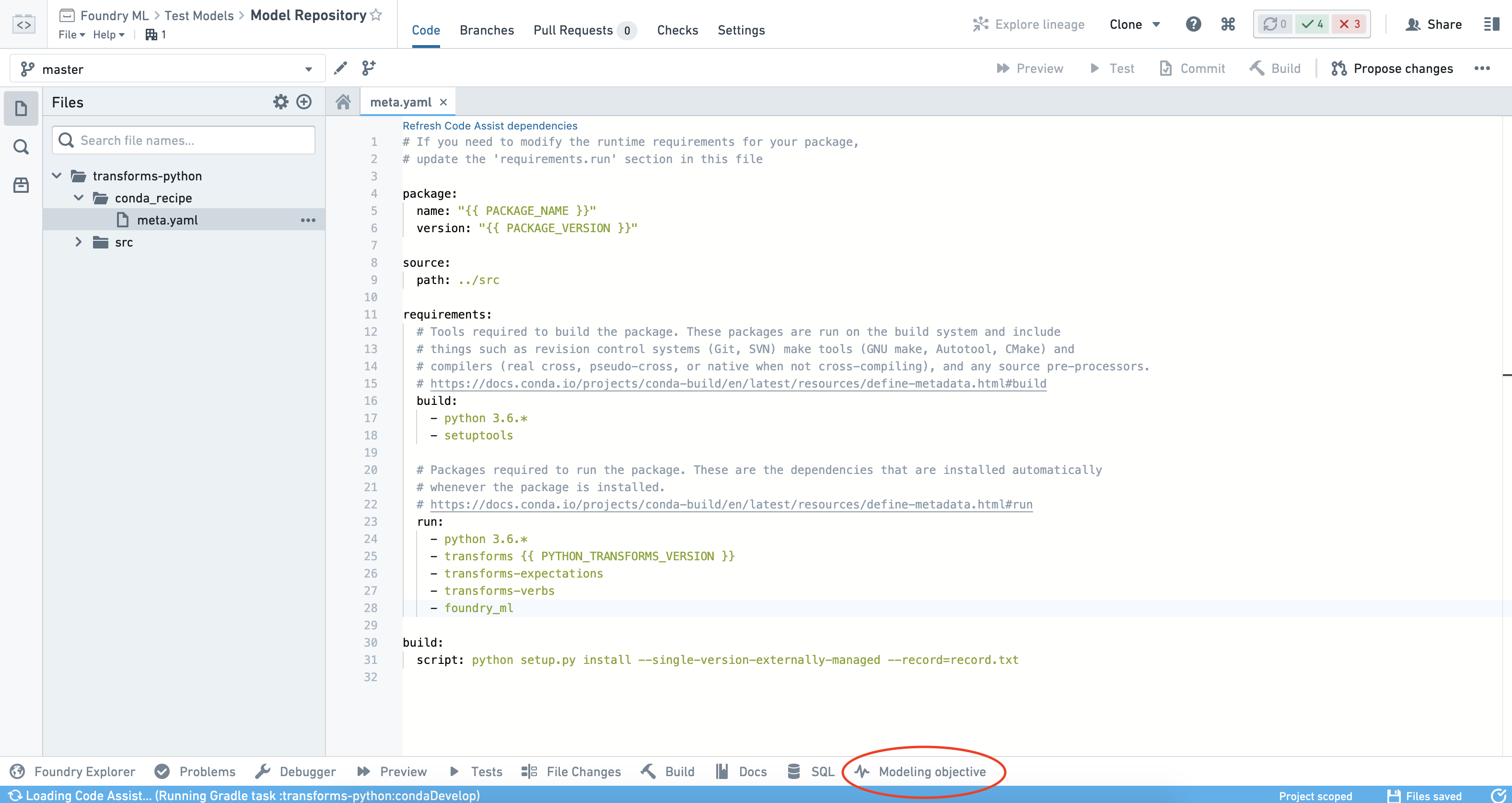The width and height of the screenshot is (1512, 803).
Task: Click the toolbar Build button
Action: [x=1276, y=69]
